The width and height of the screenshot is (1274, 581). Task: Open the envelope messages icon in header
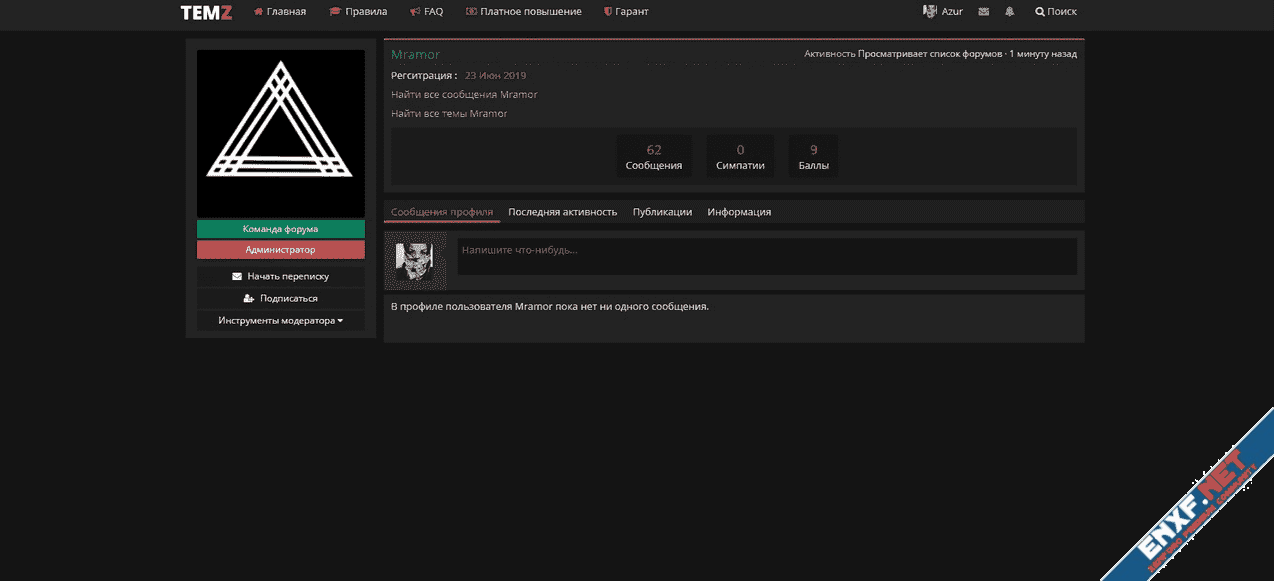tap(984, 12)
